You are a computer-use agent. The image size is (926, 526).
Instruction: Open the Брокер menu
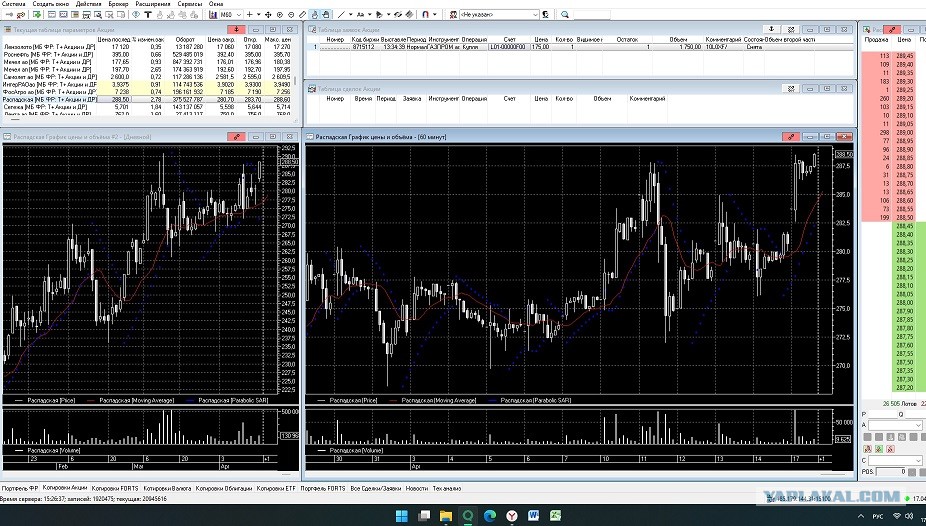click(x=118, y=4)
